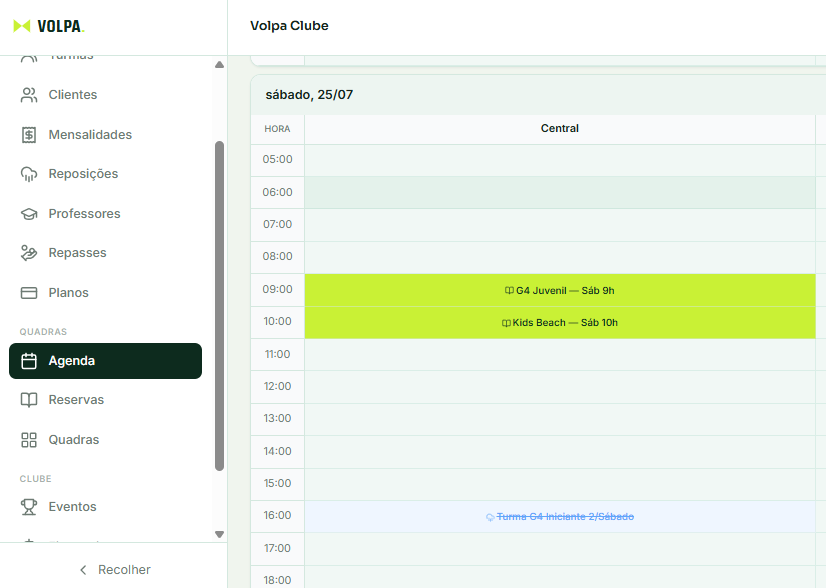The width and height of the screenshot is (826, 588).
Task: Click the Eventos trophy icon
Action: [29, 507]
